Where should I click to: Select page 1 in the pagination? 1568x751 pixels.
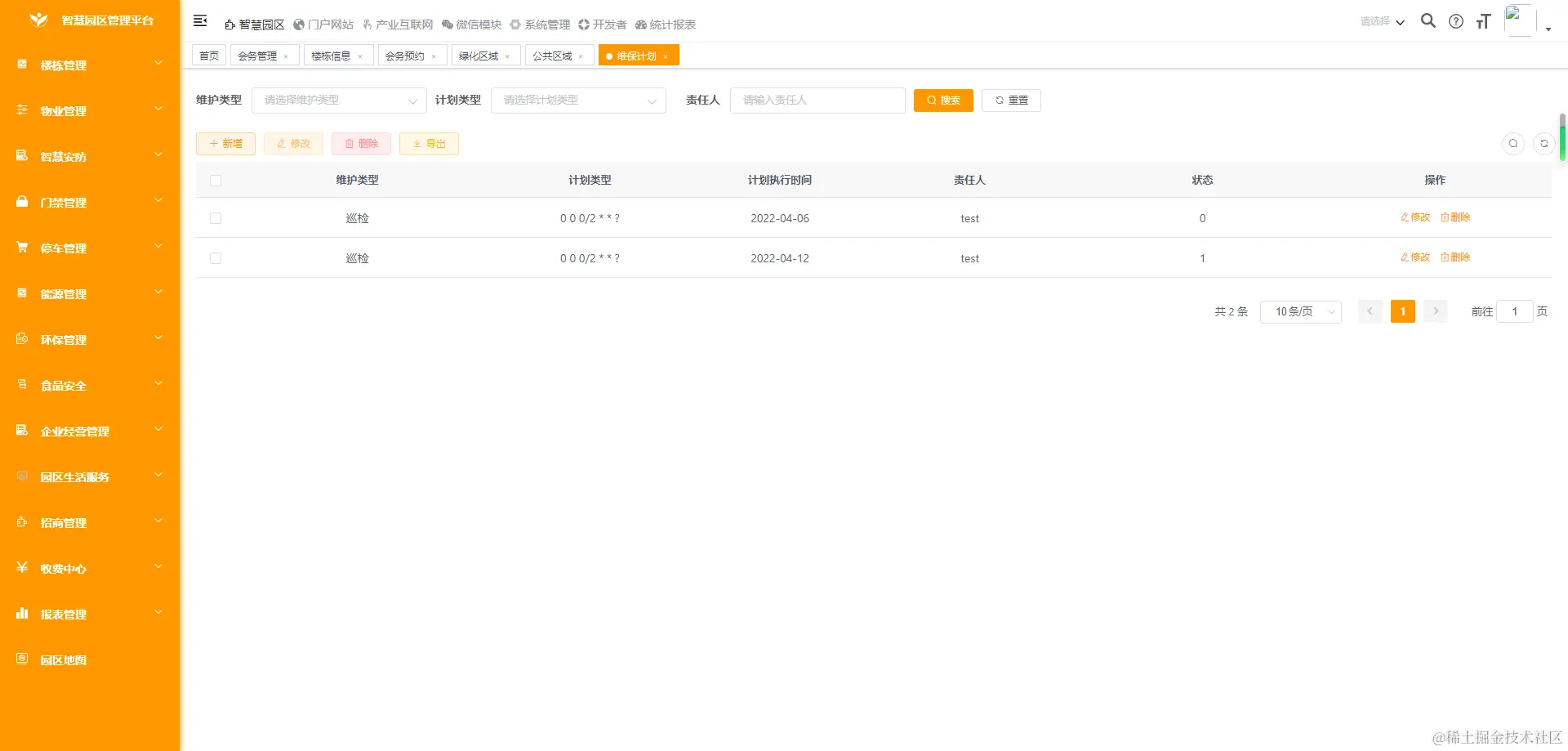click(1403, 311)
